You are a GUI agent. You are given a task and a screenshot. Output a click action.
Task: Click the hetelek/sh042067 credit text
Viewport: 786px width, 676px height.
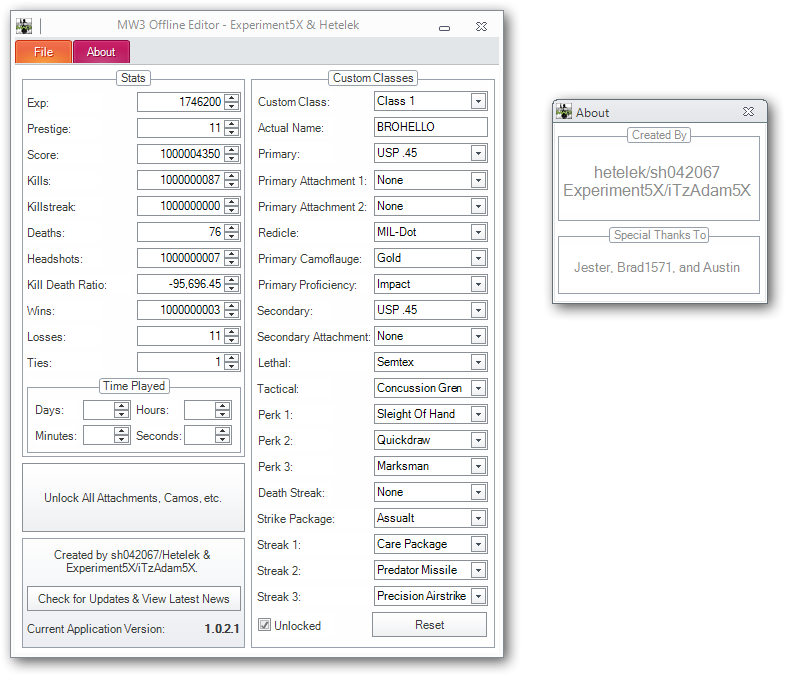point(657,172)
